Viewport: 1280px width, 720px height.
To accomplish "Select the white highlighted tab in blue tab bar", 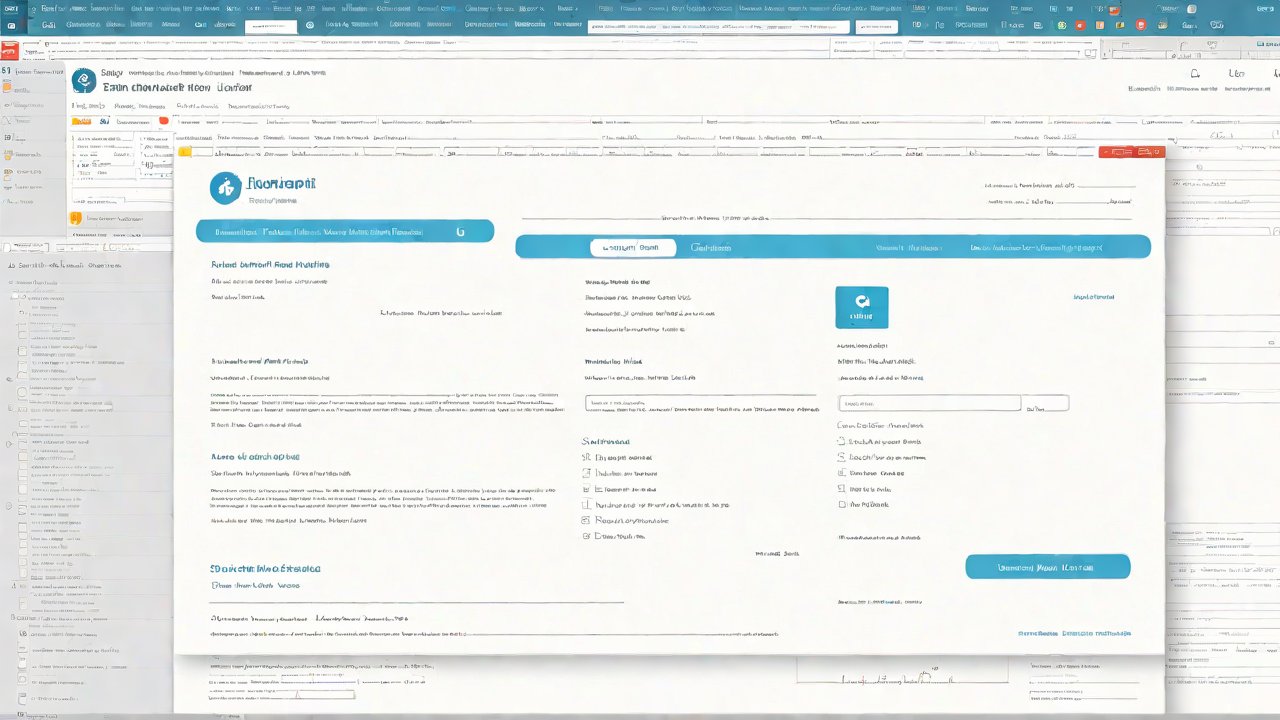I will click(x=632, y=247).
